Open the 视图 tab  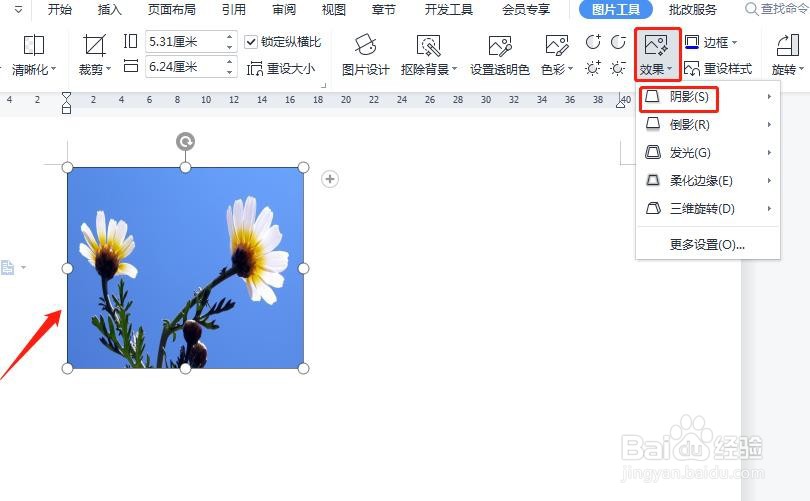(x=333, y=9)
